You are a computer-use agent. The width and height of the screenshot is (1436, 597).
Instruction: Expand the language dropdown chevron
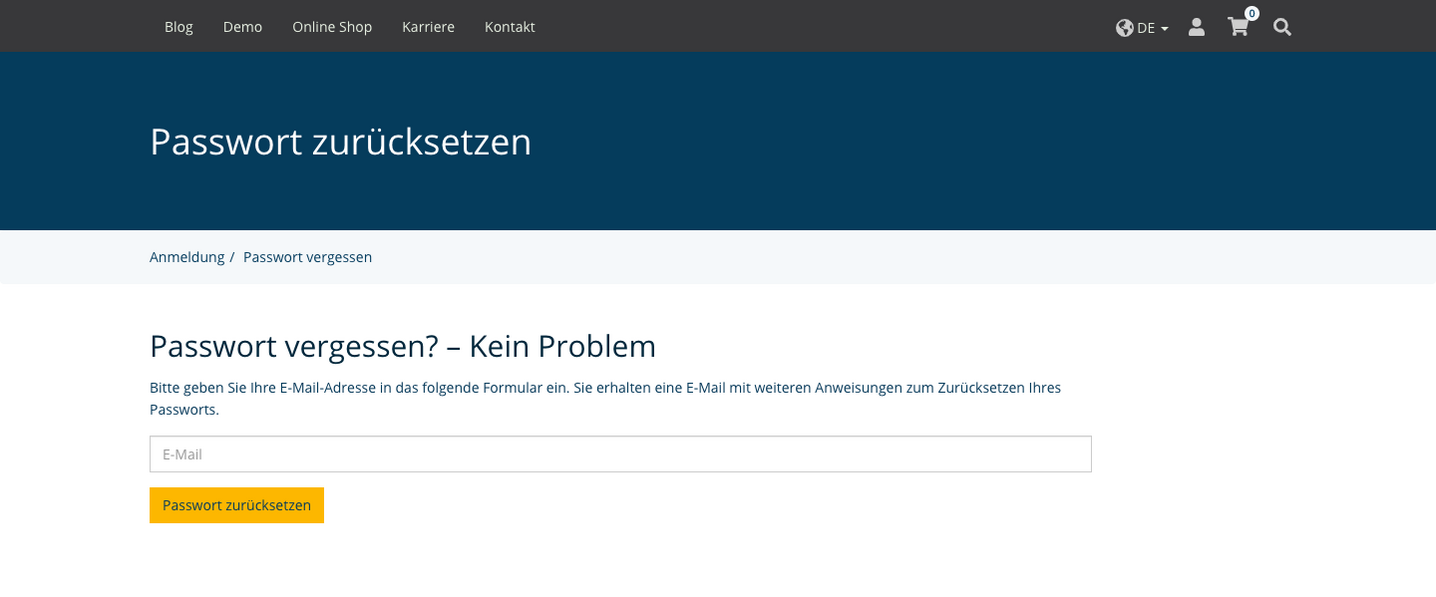coord(1163,29)
